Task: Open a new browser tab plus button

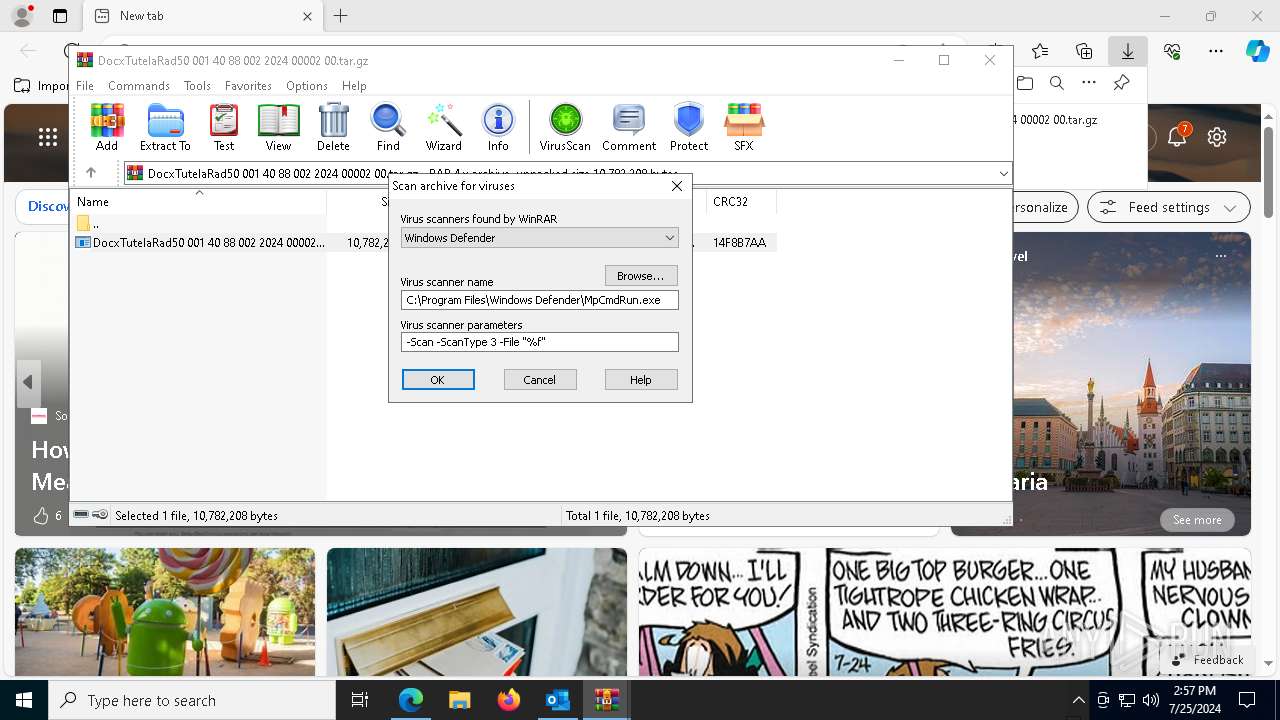Action: click(x=341, y=16)
